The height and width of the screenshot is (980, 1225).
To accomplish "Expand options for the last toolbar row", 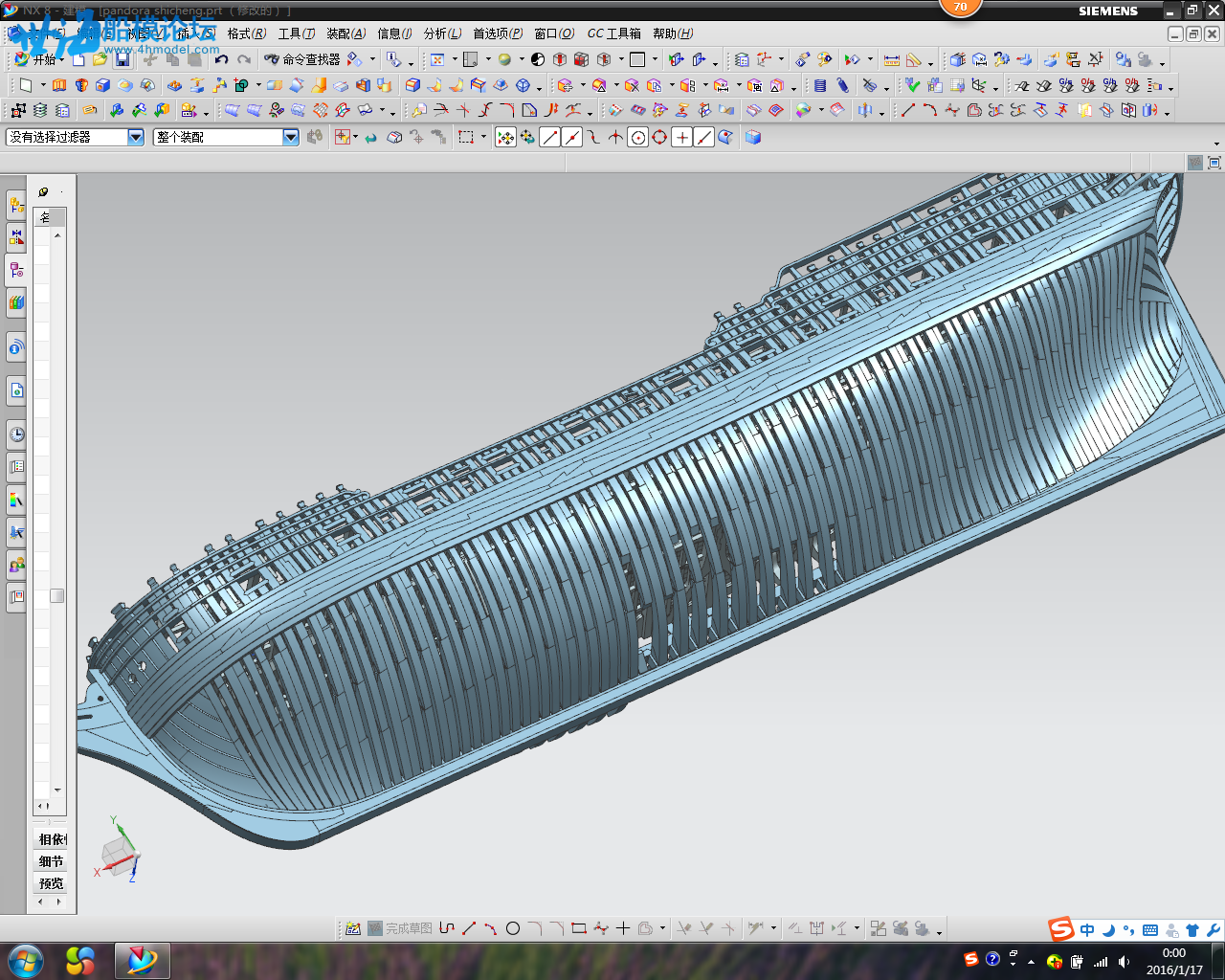I will click(x=1216, y=145).
